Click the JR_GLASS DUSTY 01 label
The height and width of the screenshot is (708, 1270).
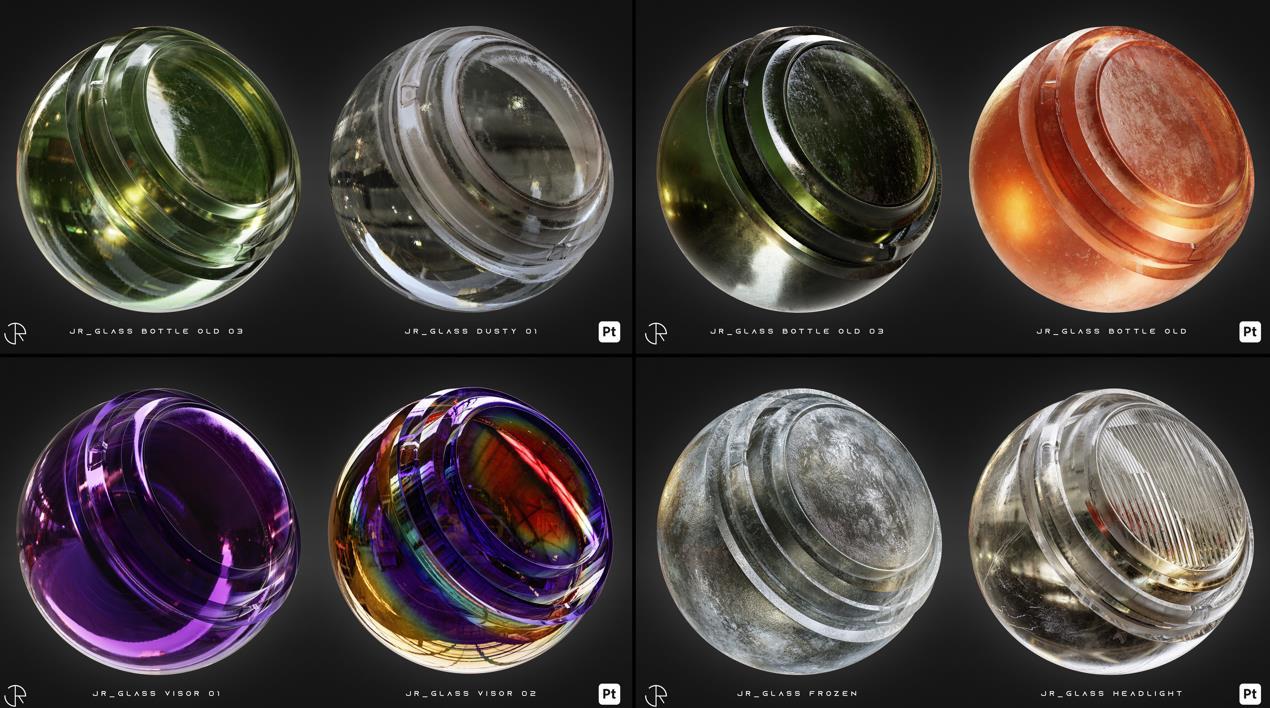tap(471, 331)
